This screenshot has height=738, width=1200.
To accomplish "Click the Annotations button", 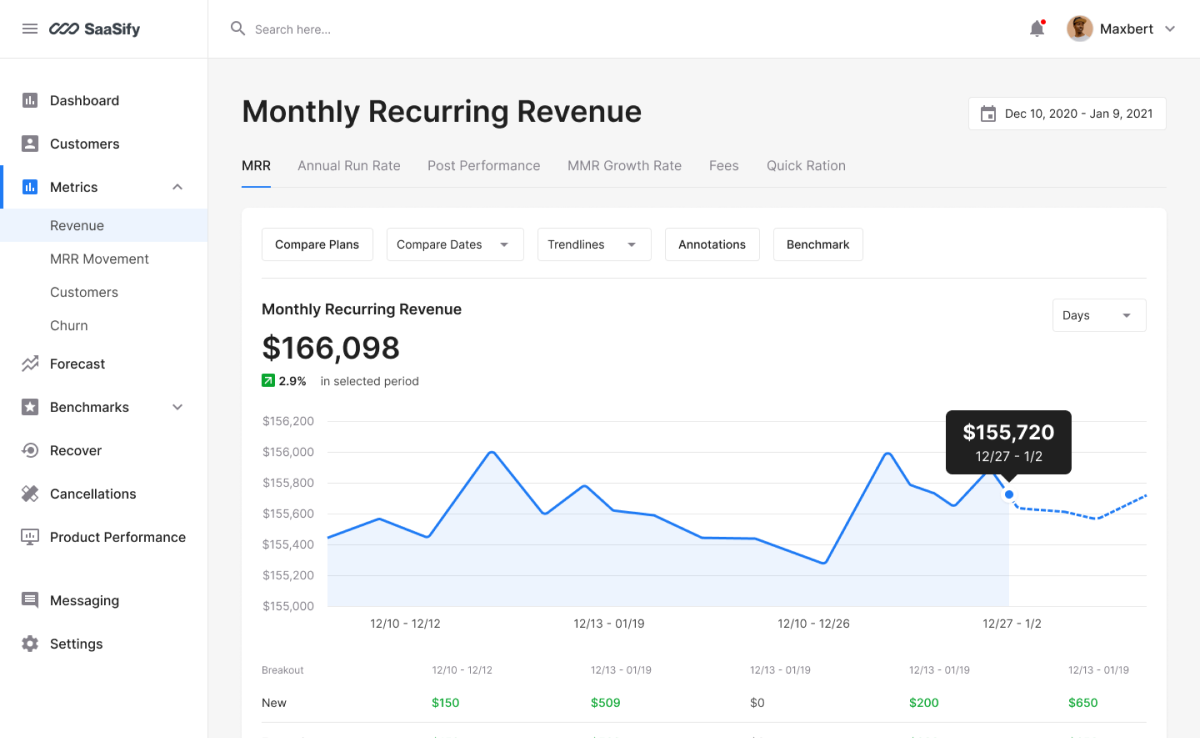I will click(x=712, y=245).
